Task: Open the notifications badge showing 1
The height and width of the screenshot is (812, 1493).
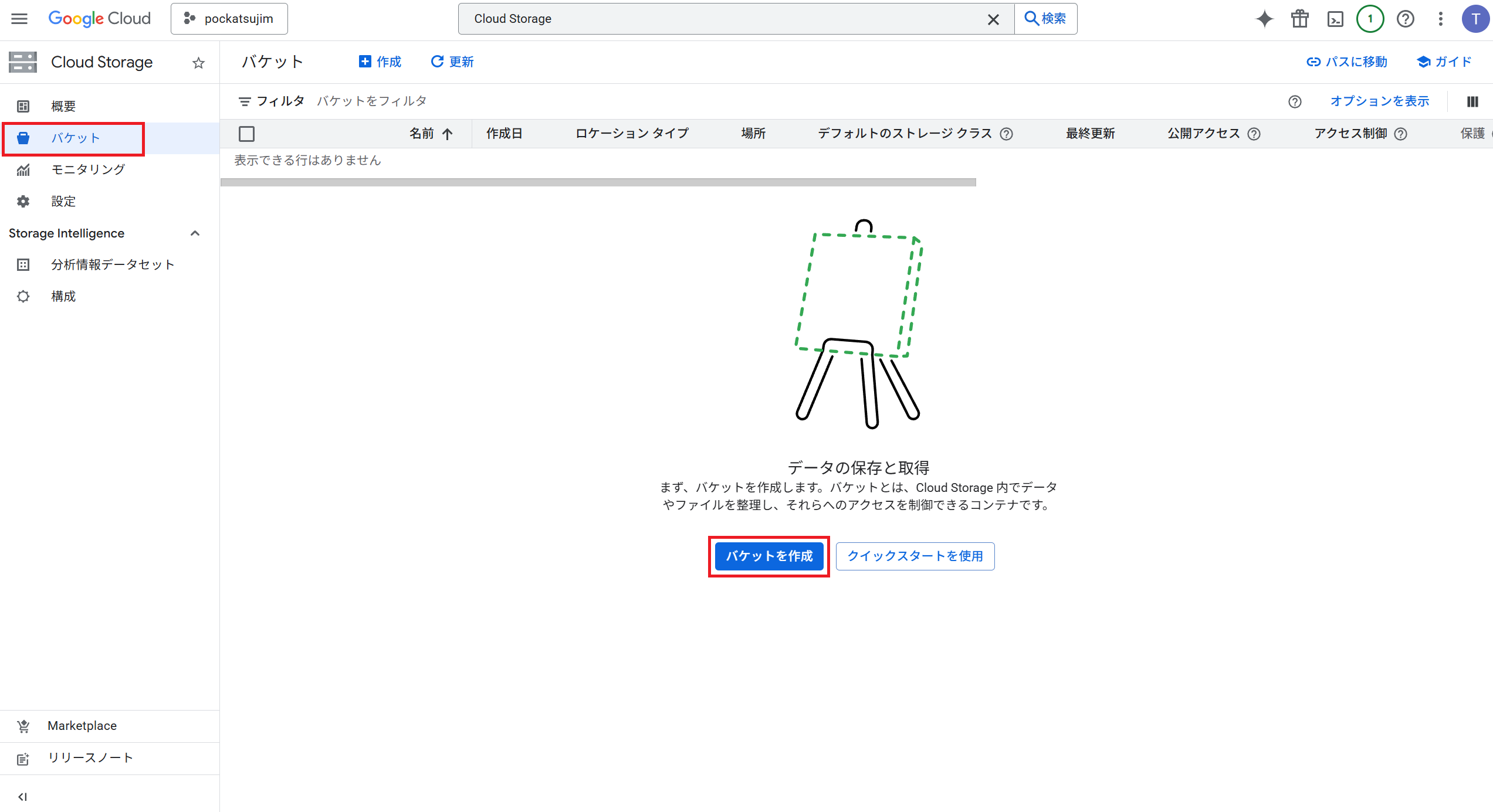Action: click(x=1370, y=19)
